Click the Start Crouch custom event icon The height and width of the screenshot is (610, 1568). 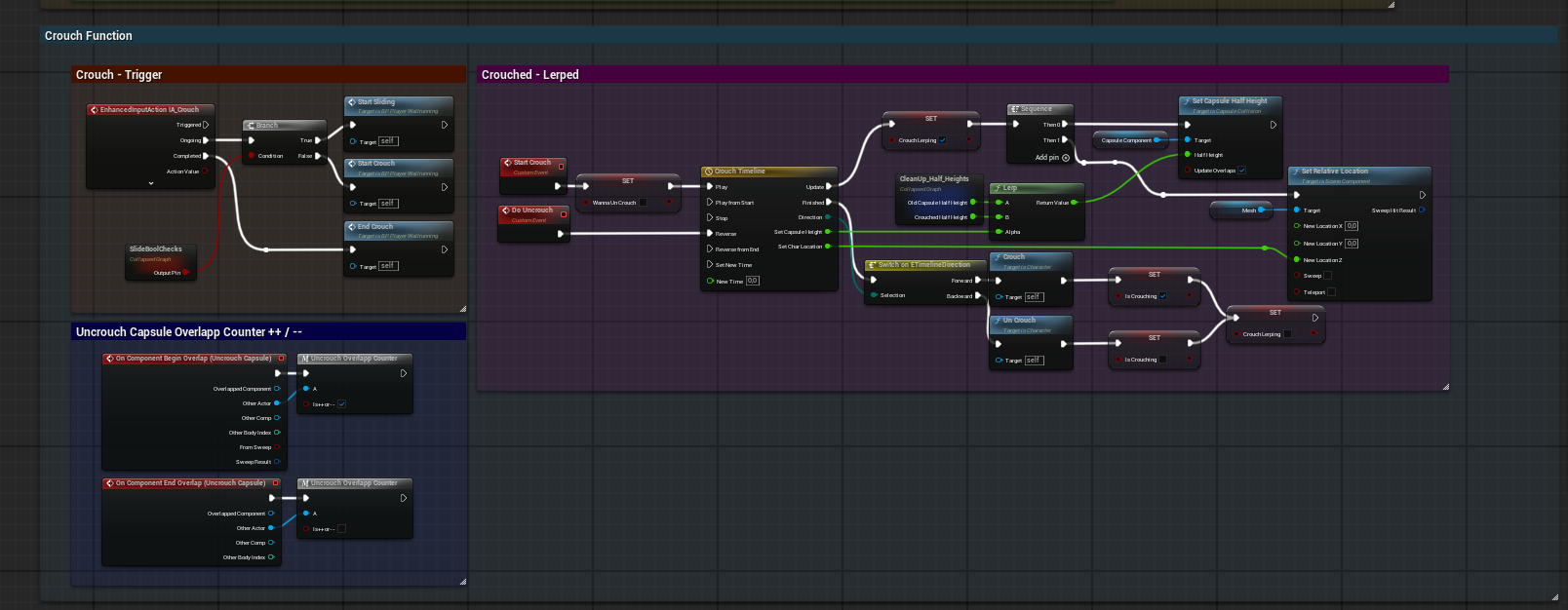(508, 163)
